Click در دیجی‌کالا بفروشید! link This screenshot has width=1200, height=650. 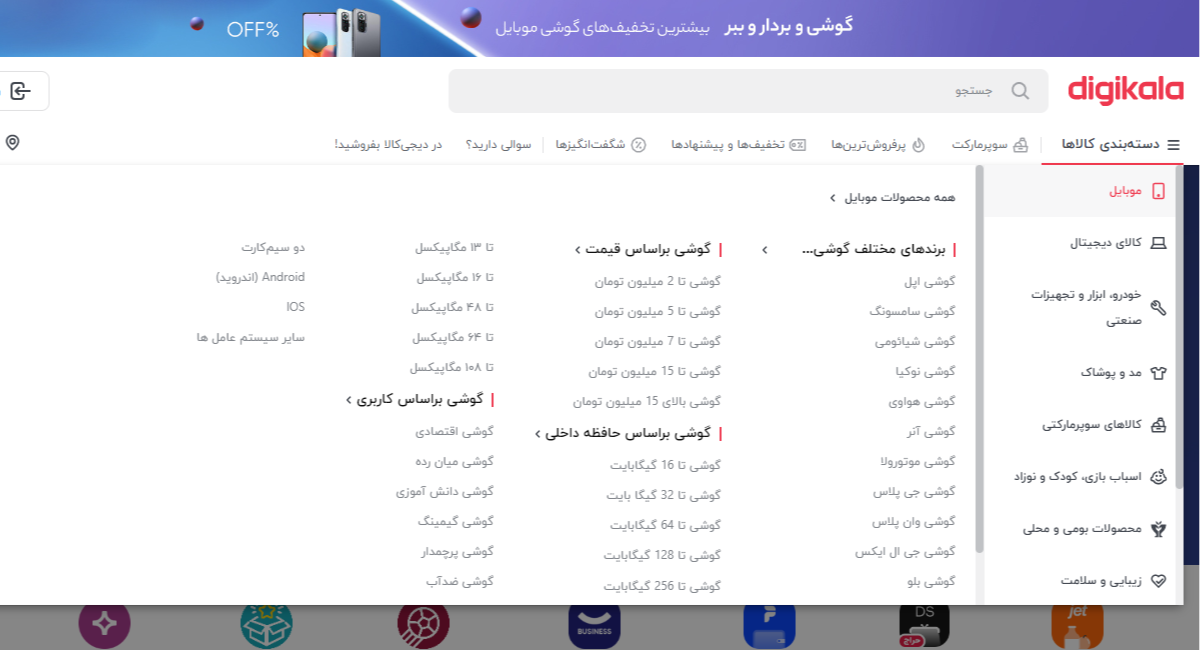[388, 145]
